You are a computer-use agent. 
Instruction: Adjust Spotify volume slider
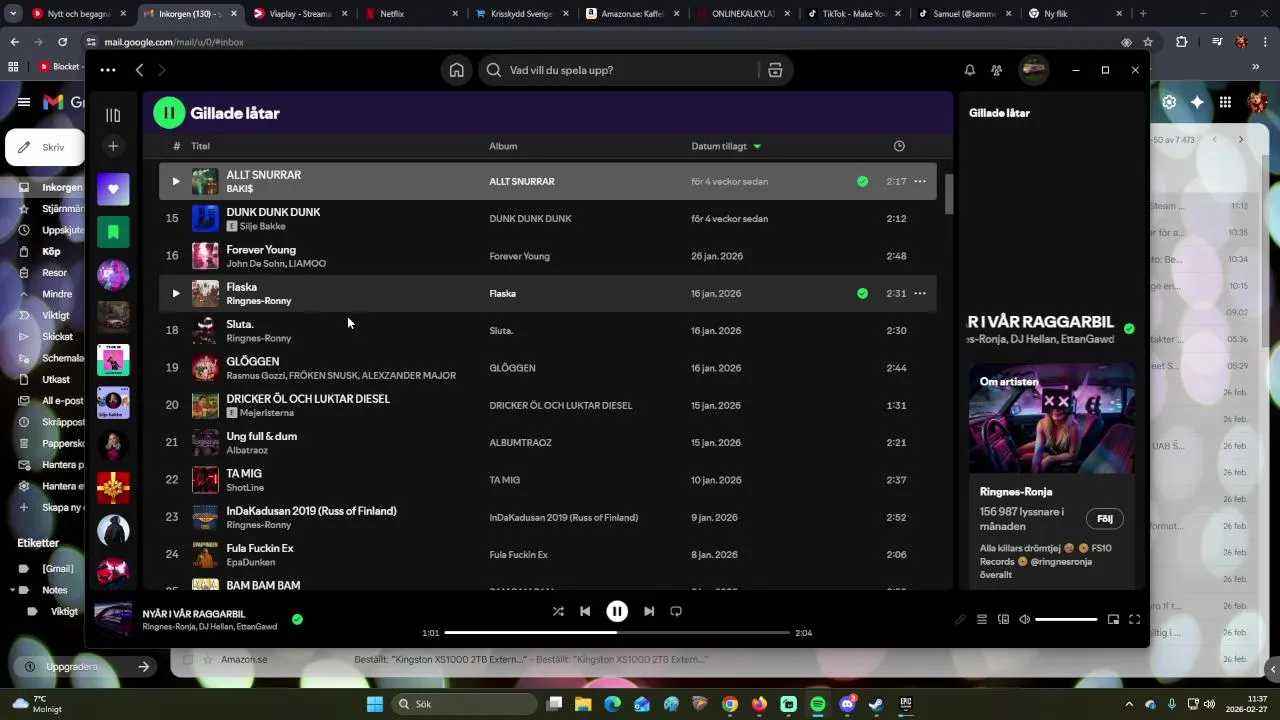pos(1066,619)
